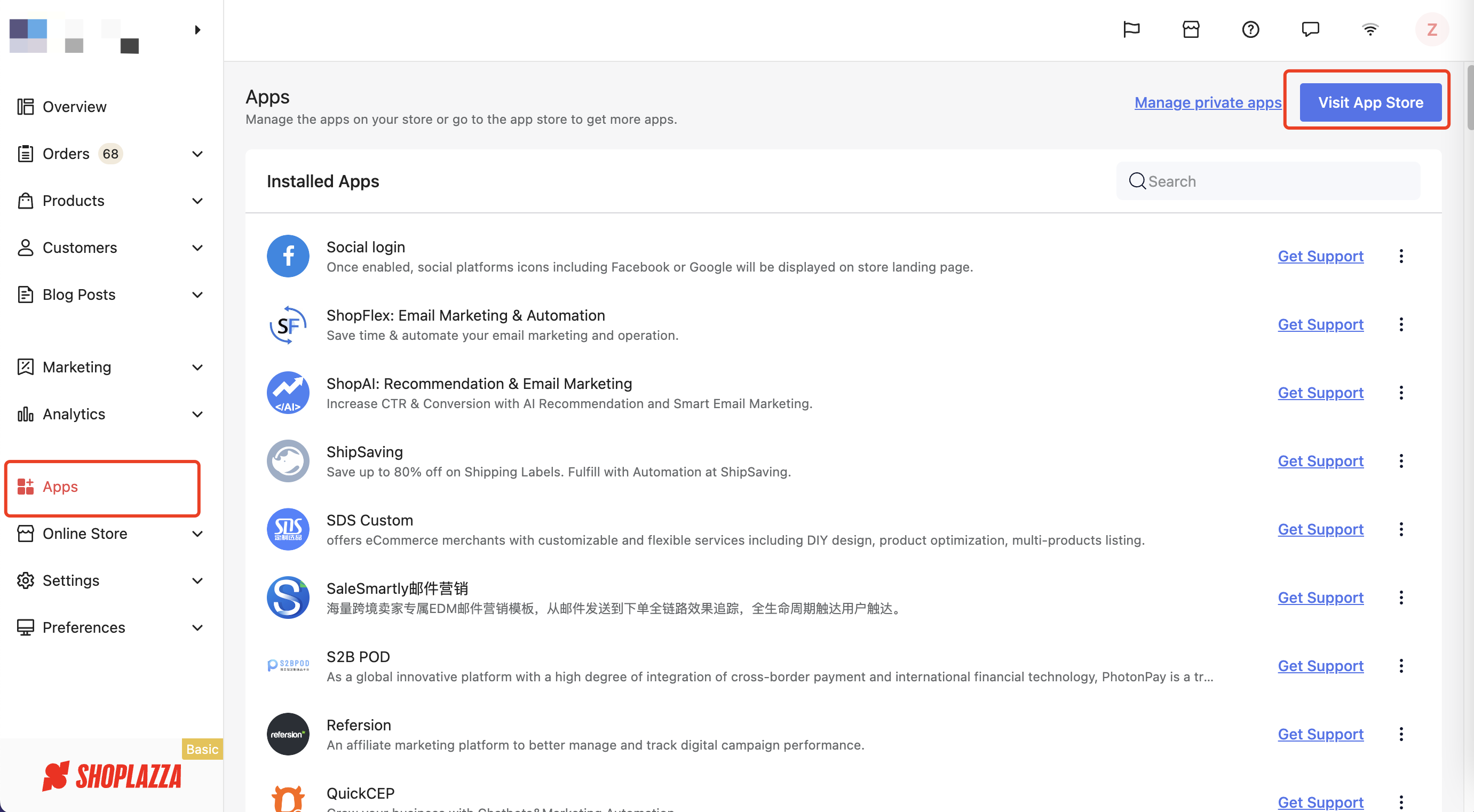Open the Z user avatar menu
The image size is (1474, 812).
(x=1432, y=29)
